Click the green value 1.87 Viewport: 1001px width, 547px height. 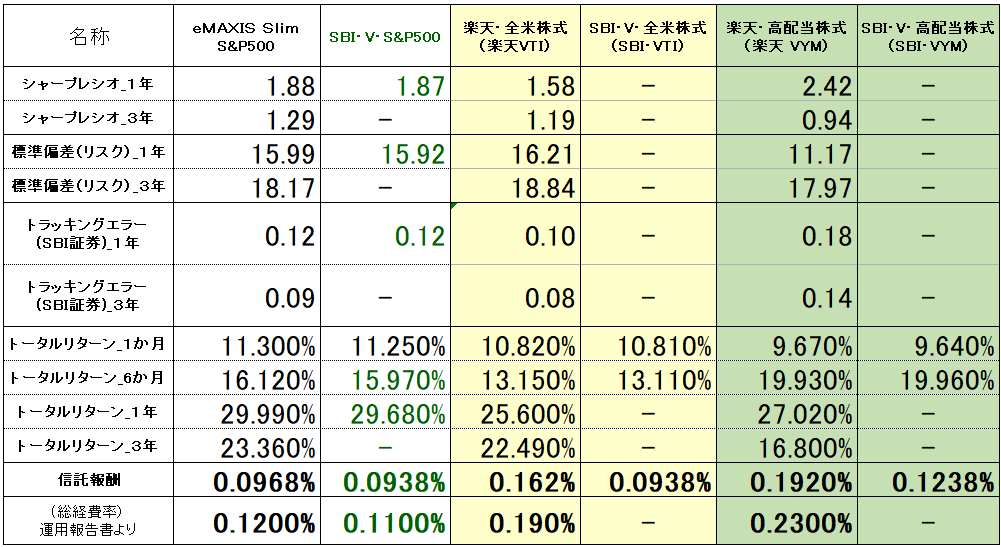coord(420,86)
